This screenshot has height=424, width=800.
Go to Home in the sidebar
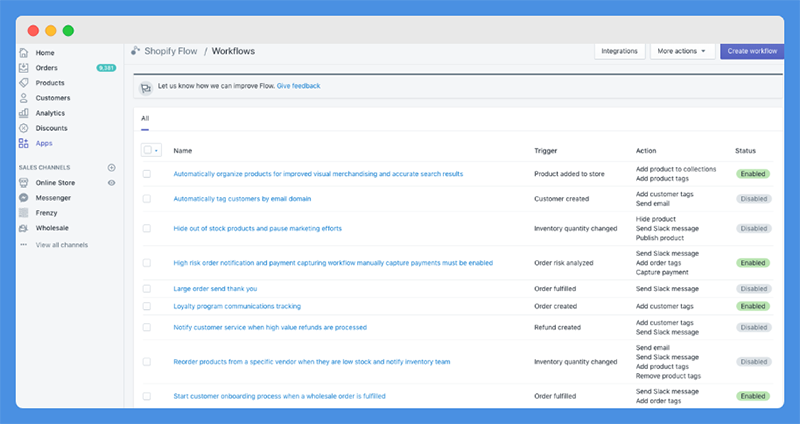click(45, 53)
